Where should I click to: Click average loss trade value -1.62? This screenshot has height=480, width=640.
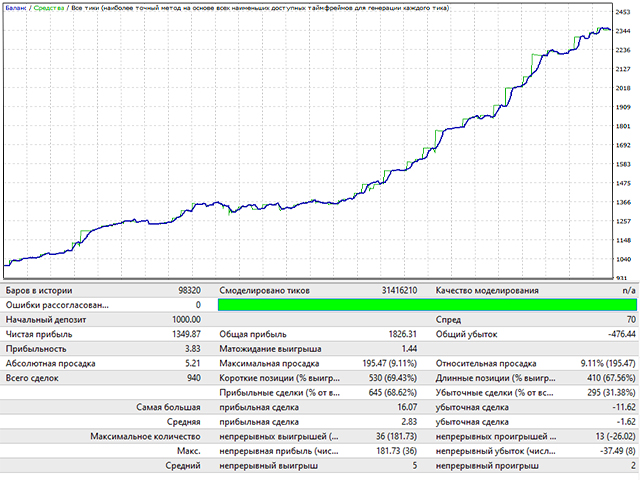(x=626, y=422)
